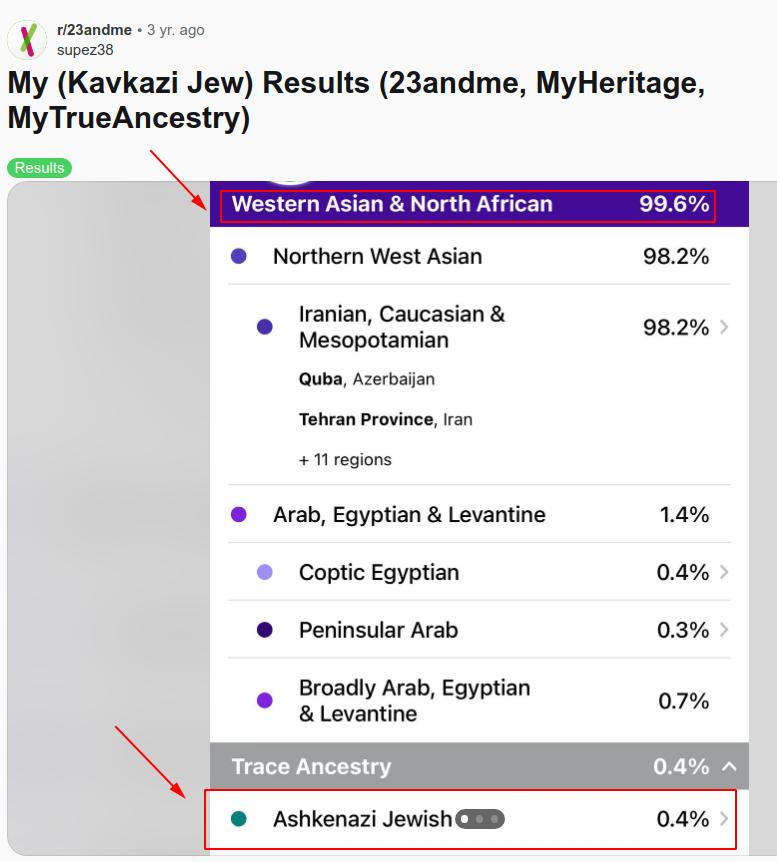777x862 pixels.
Task: Open user supez38's profile
Action: coord(85,49)
